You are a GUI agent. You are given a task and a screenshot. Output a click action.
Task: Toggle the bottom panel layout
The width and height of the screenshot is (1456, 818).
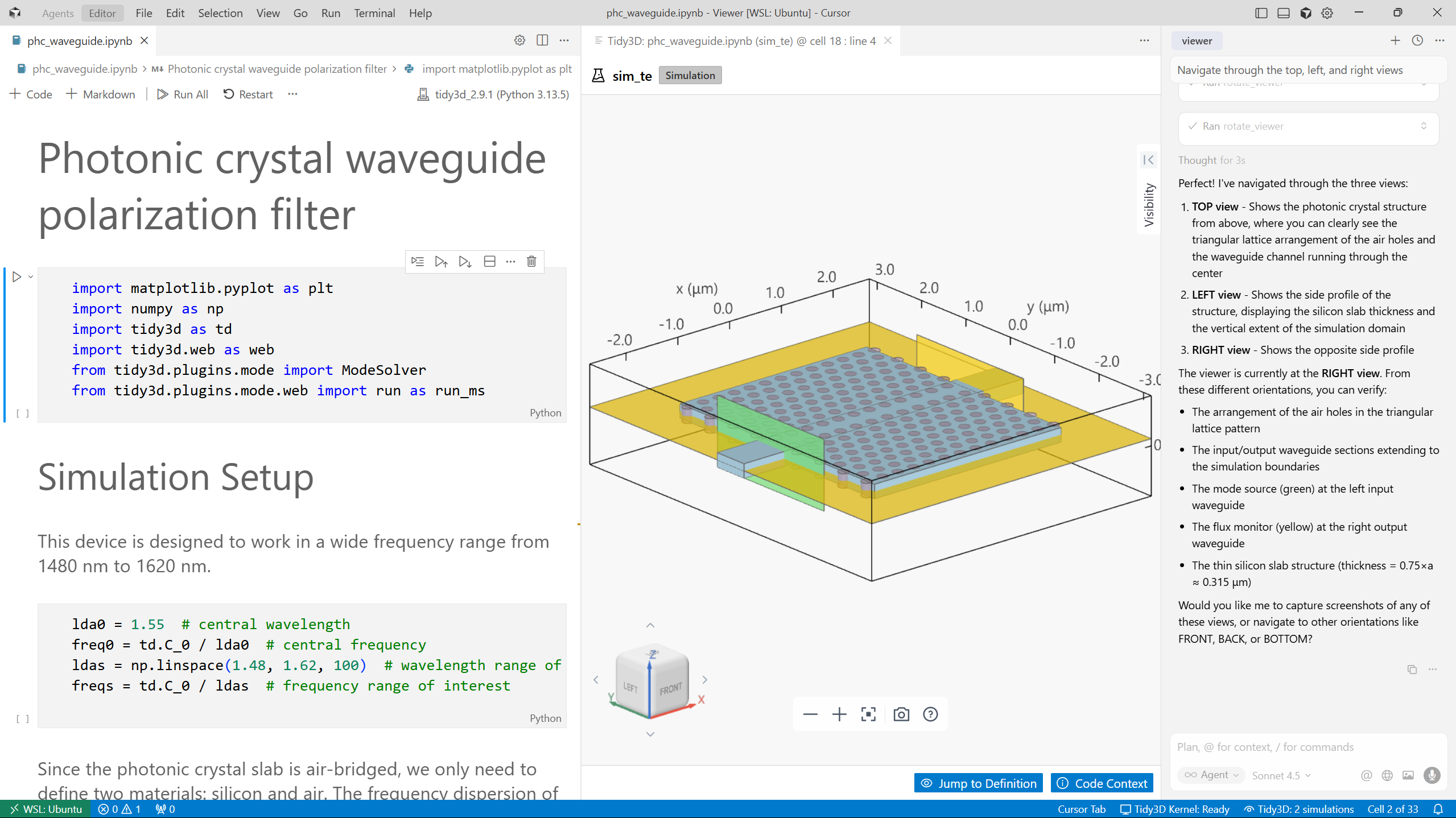coord(1283,13)
